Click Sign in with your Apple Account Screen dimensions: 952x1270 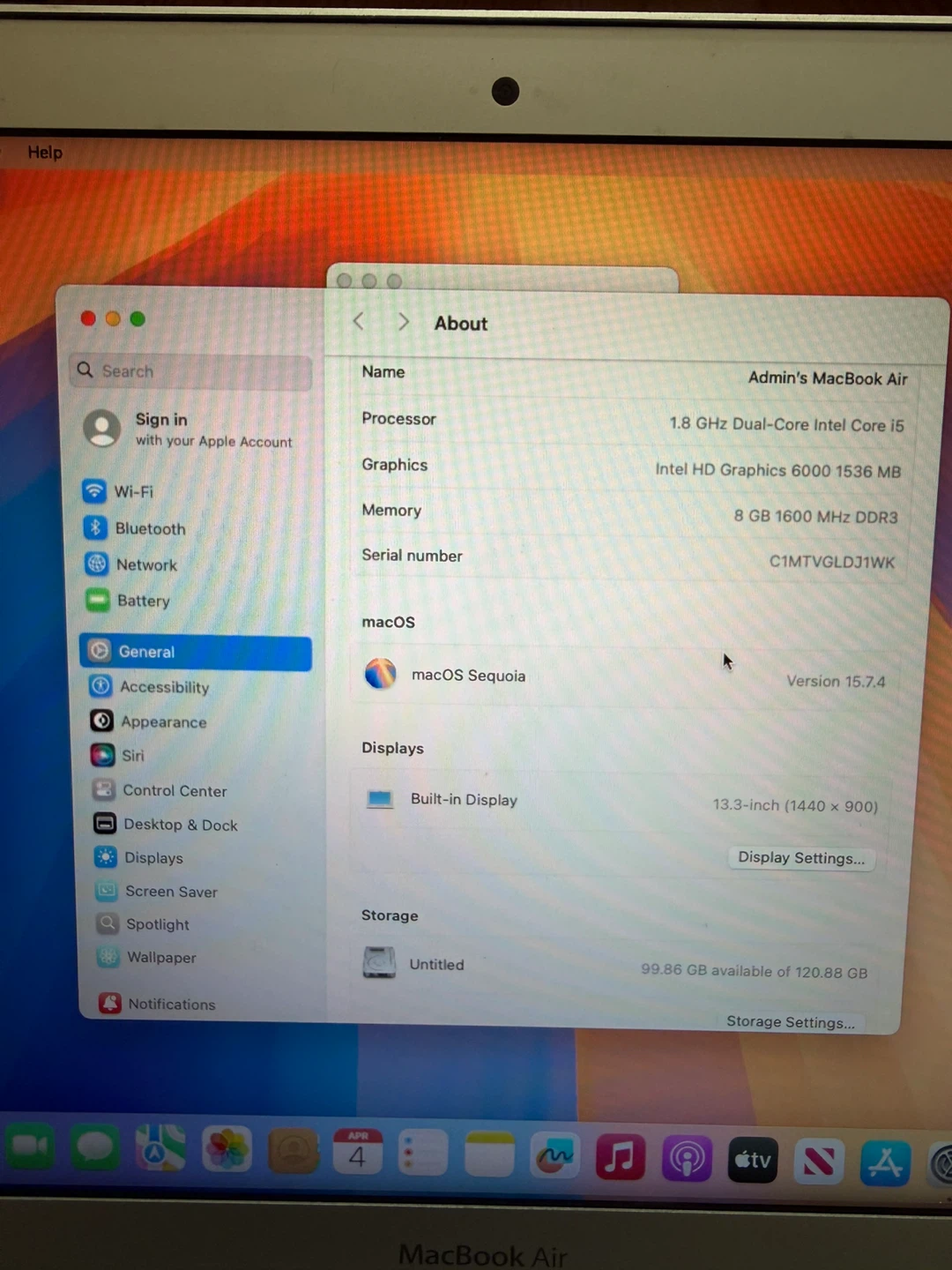click(189, 430)
